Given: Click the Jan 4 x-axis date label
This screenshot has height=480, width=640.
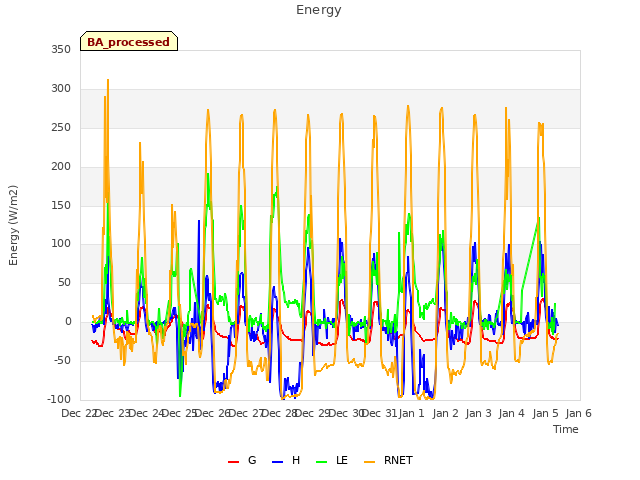Looking at the screenshot, I should tap(511, 413).
